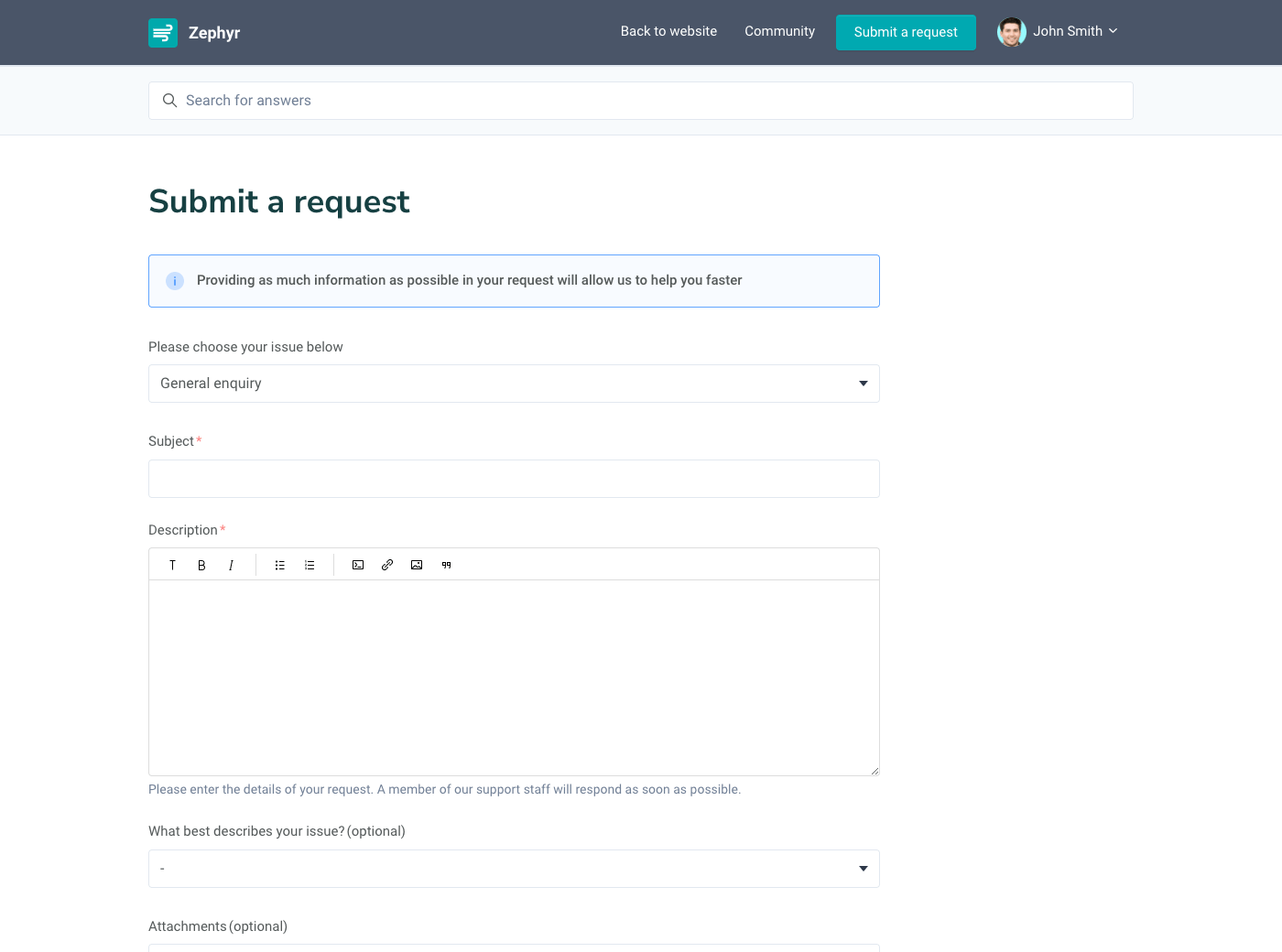Insert a block quote
This screenshot has height=952, width=1282.
point(446,565)
